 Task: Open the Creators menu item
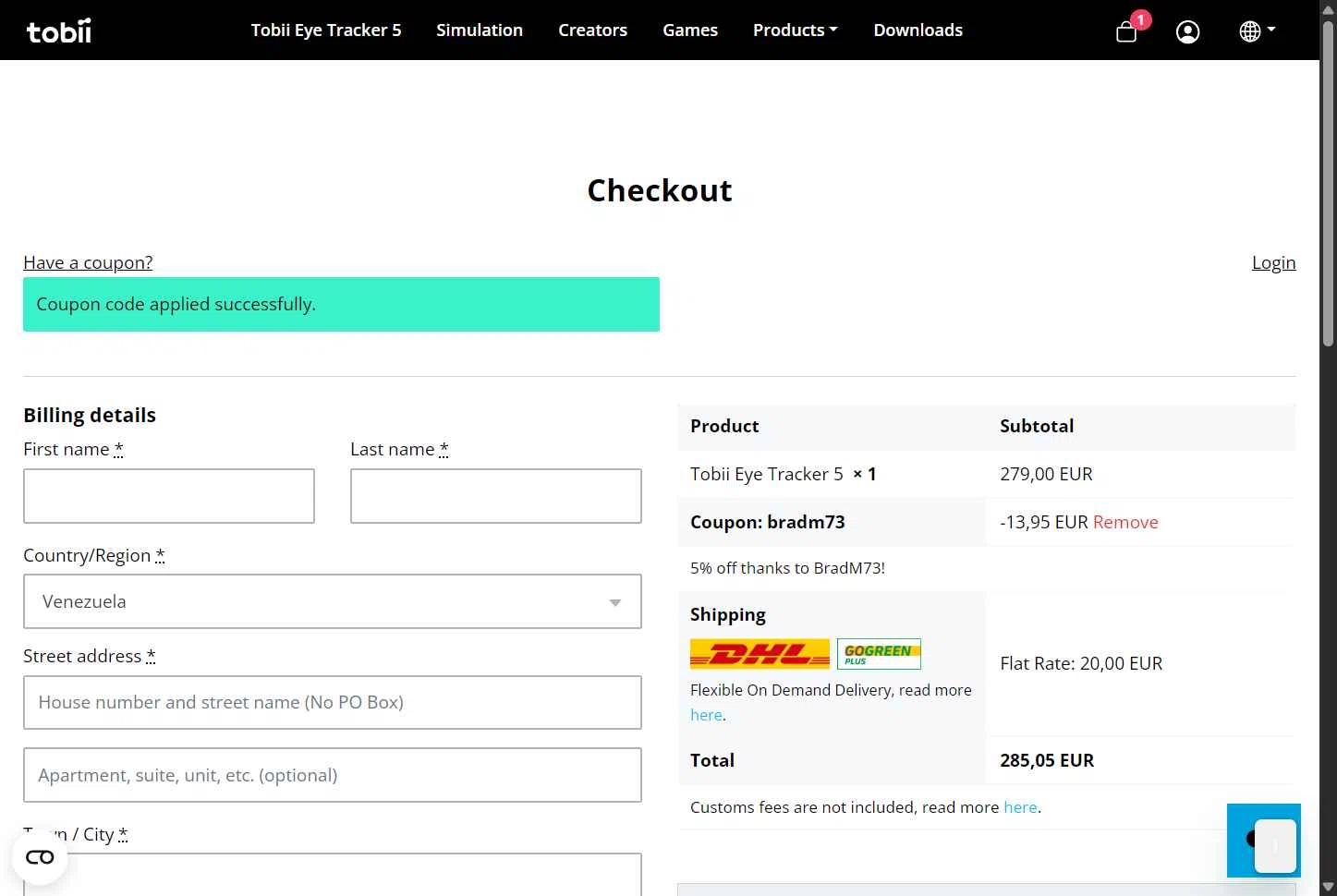click(x=592, y=30)
